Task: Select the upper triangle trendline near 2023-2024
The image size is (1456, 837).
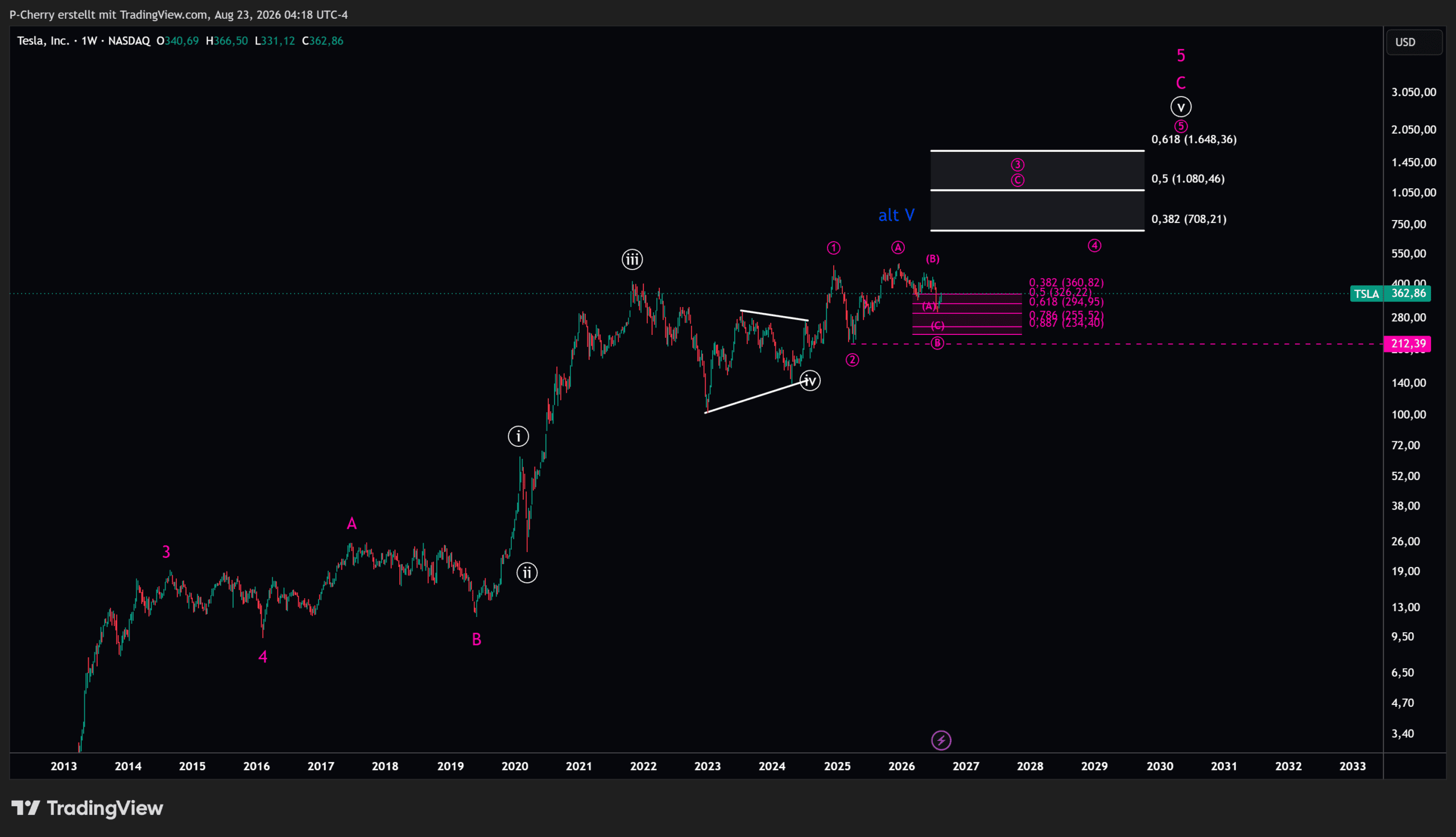Action: tap(774, 316)
